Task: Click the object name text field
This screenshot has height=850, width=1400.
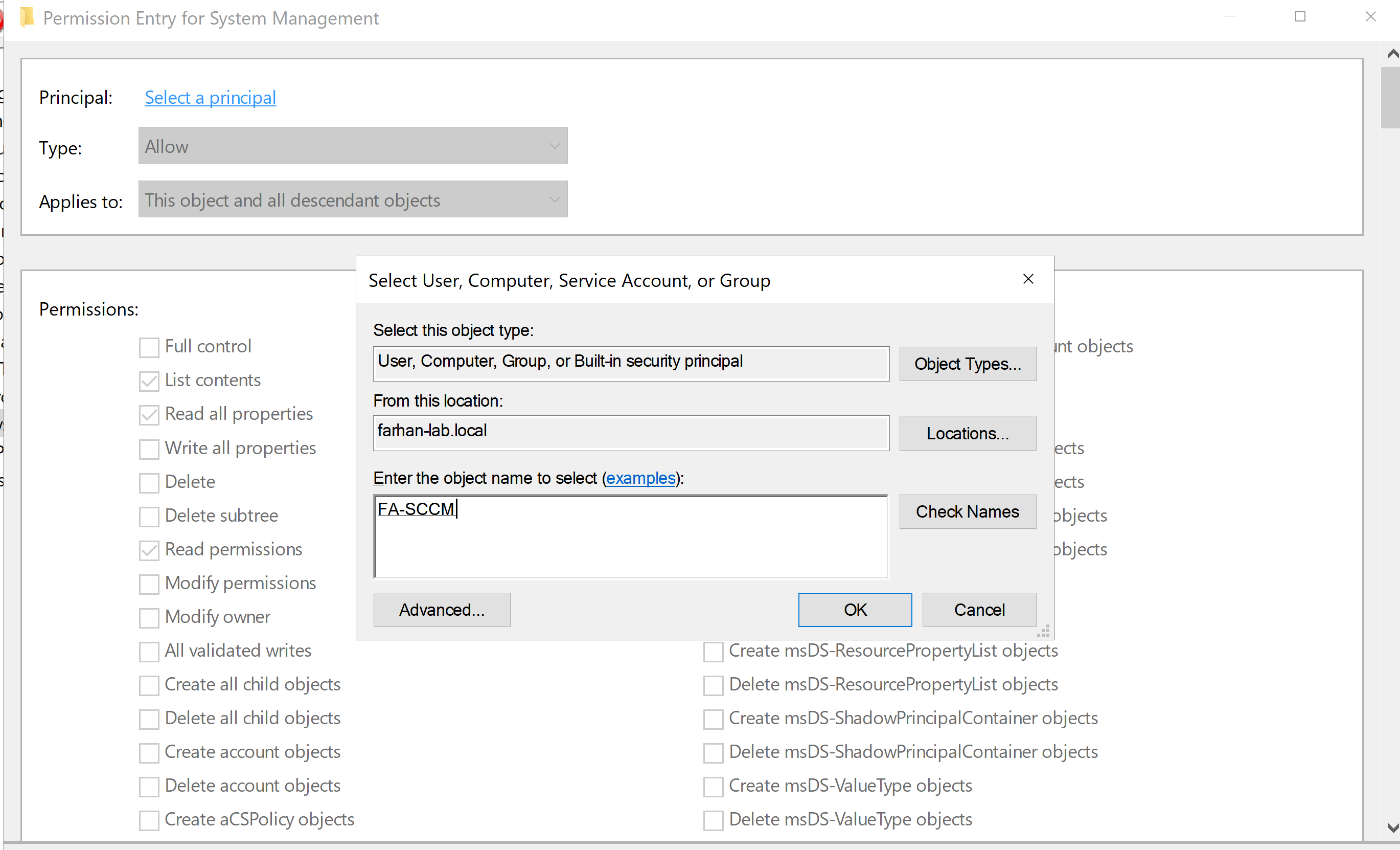Action: coord(631,536)
